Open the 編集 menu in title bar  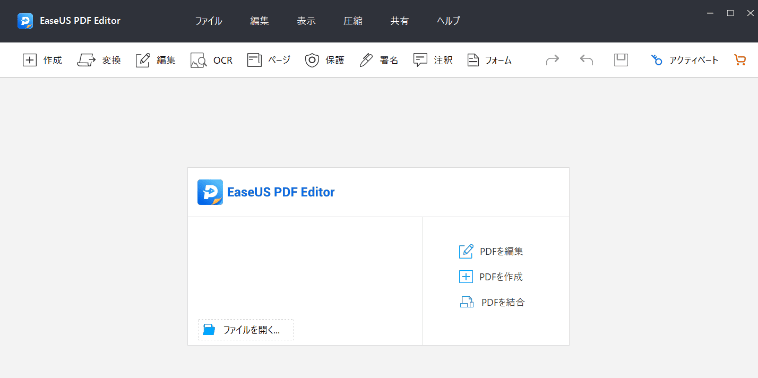point(260,21)
